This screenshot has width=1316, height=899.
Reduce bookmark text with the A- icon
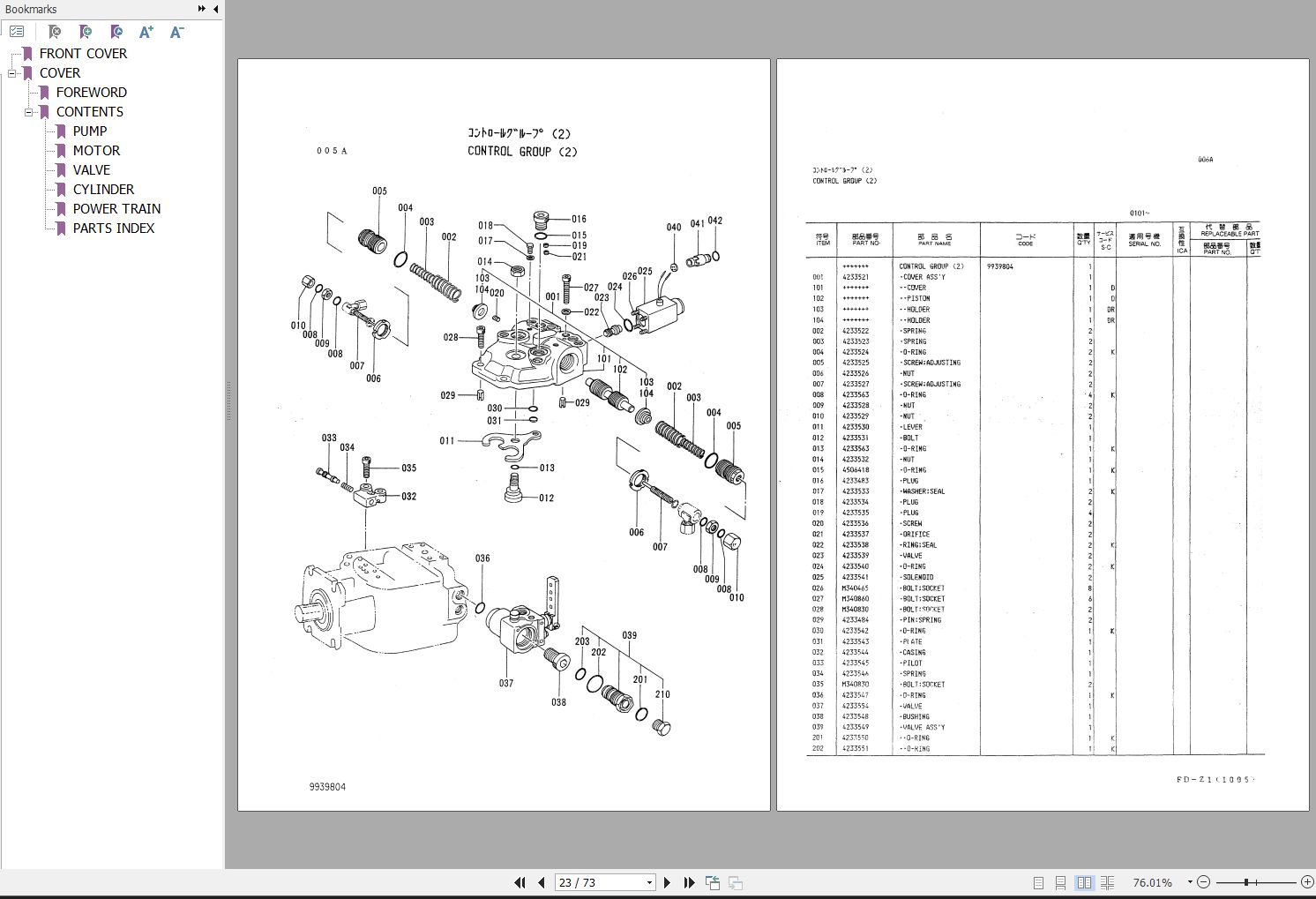(176, 31)
